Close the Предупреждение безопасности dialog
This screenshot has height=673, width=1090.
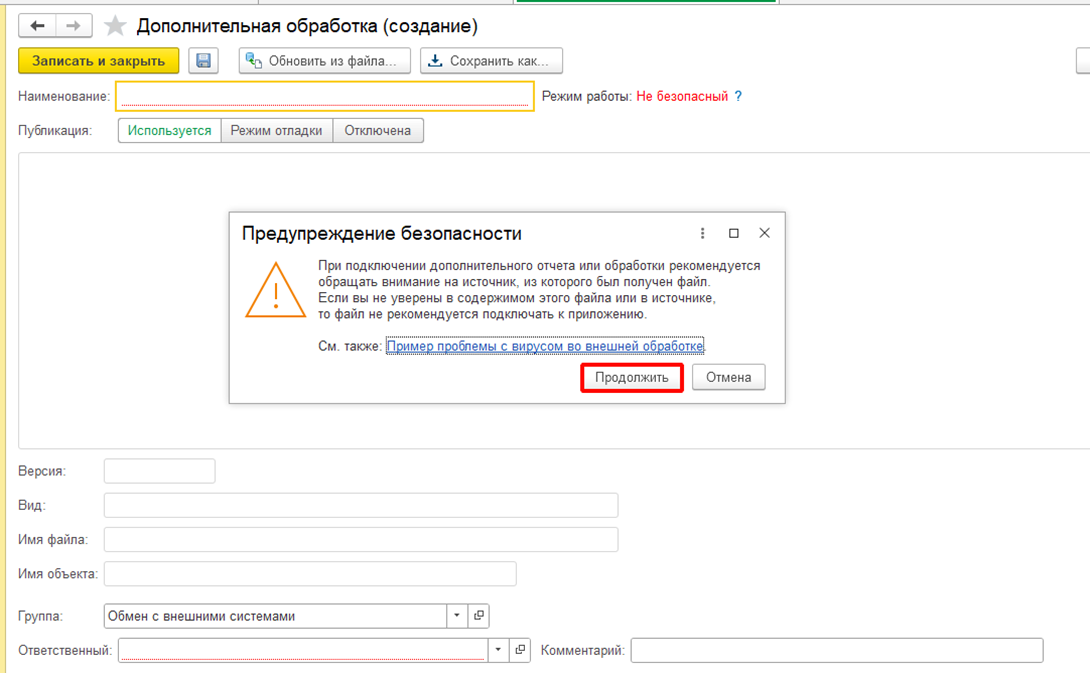pos(764,233)
